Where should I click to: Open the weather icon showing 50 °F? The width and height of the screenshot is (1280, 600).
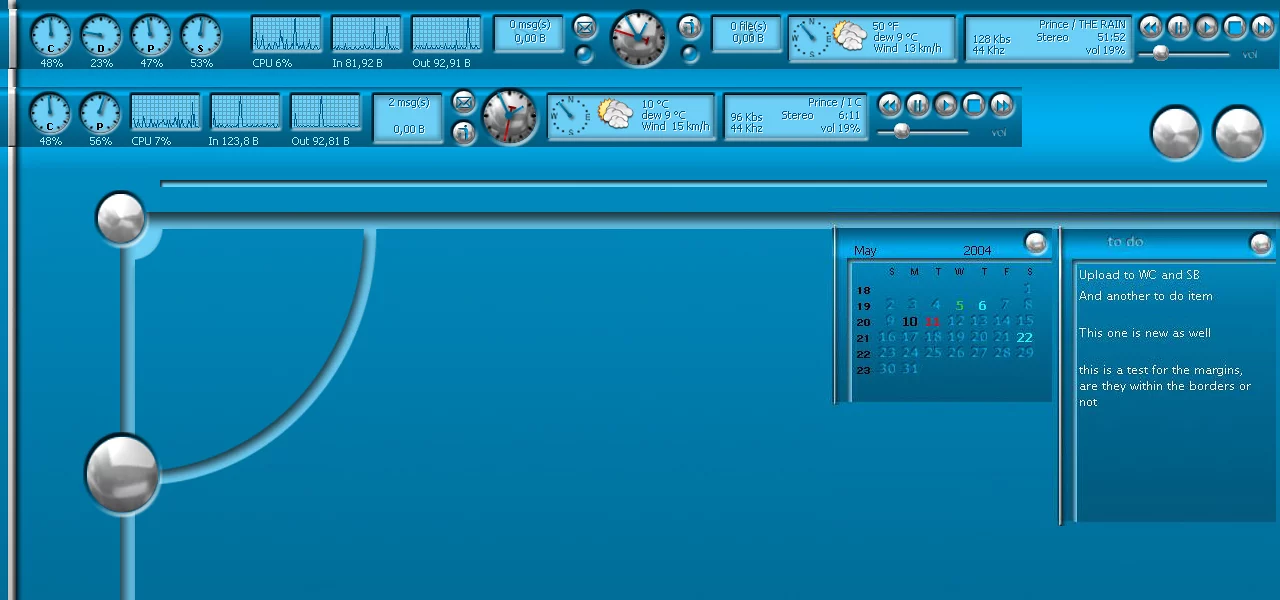[x=850, y=37]
